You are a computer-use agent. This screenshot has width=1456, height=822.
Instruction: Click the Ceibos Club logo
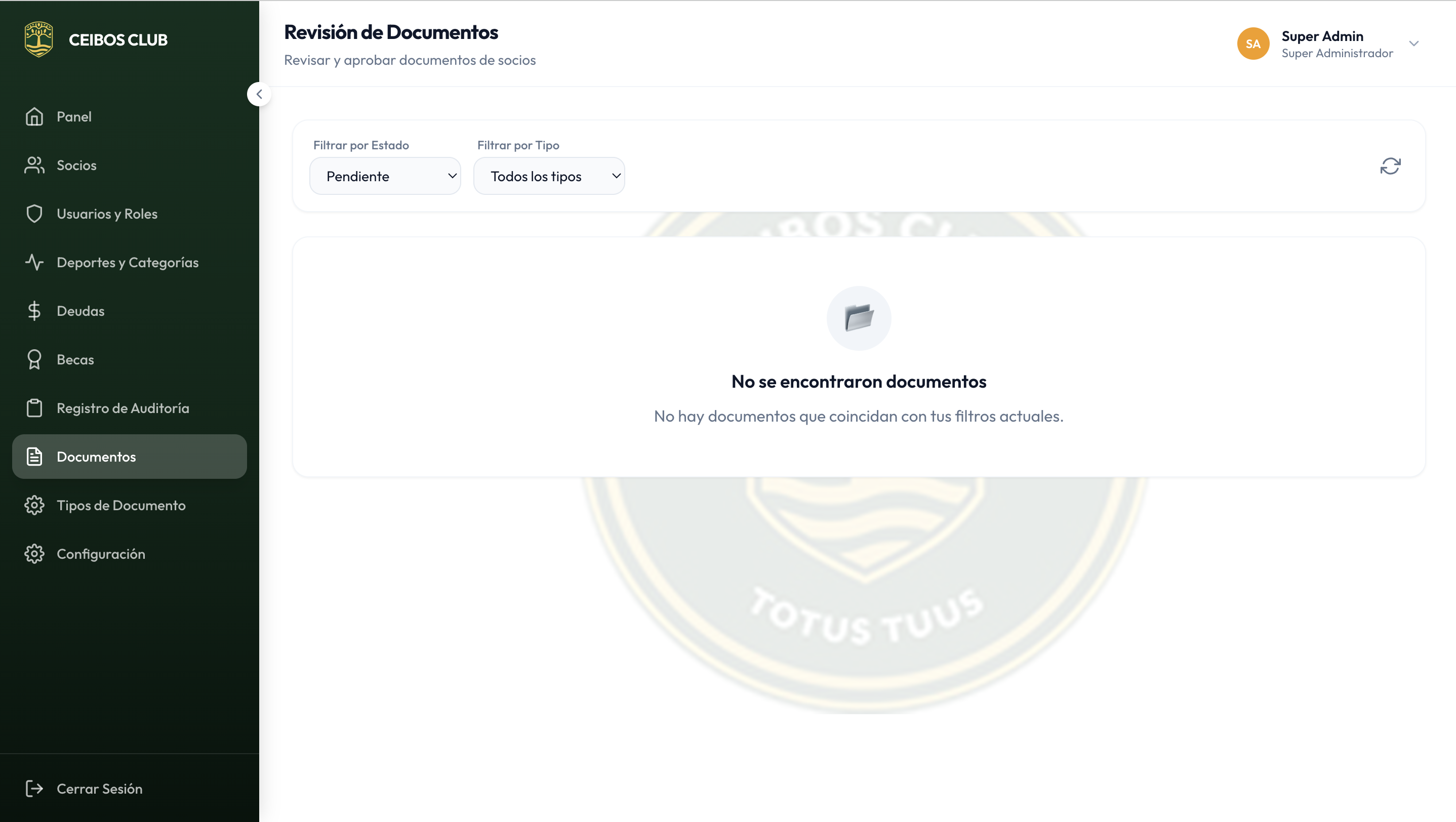39,39
